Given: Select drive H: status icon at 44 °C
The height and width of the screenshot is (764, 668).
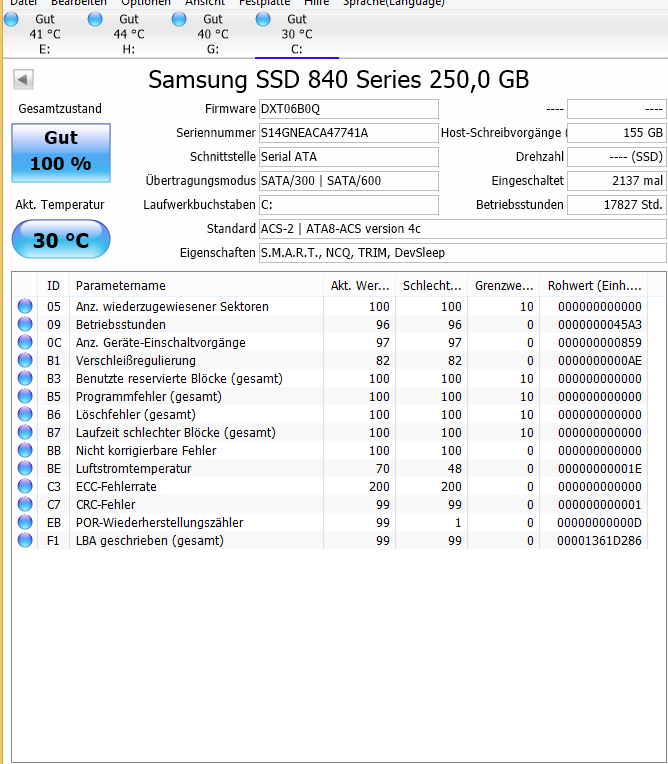Looking at the screenshot, I should [x=95, y=19].
